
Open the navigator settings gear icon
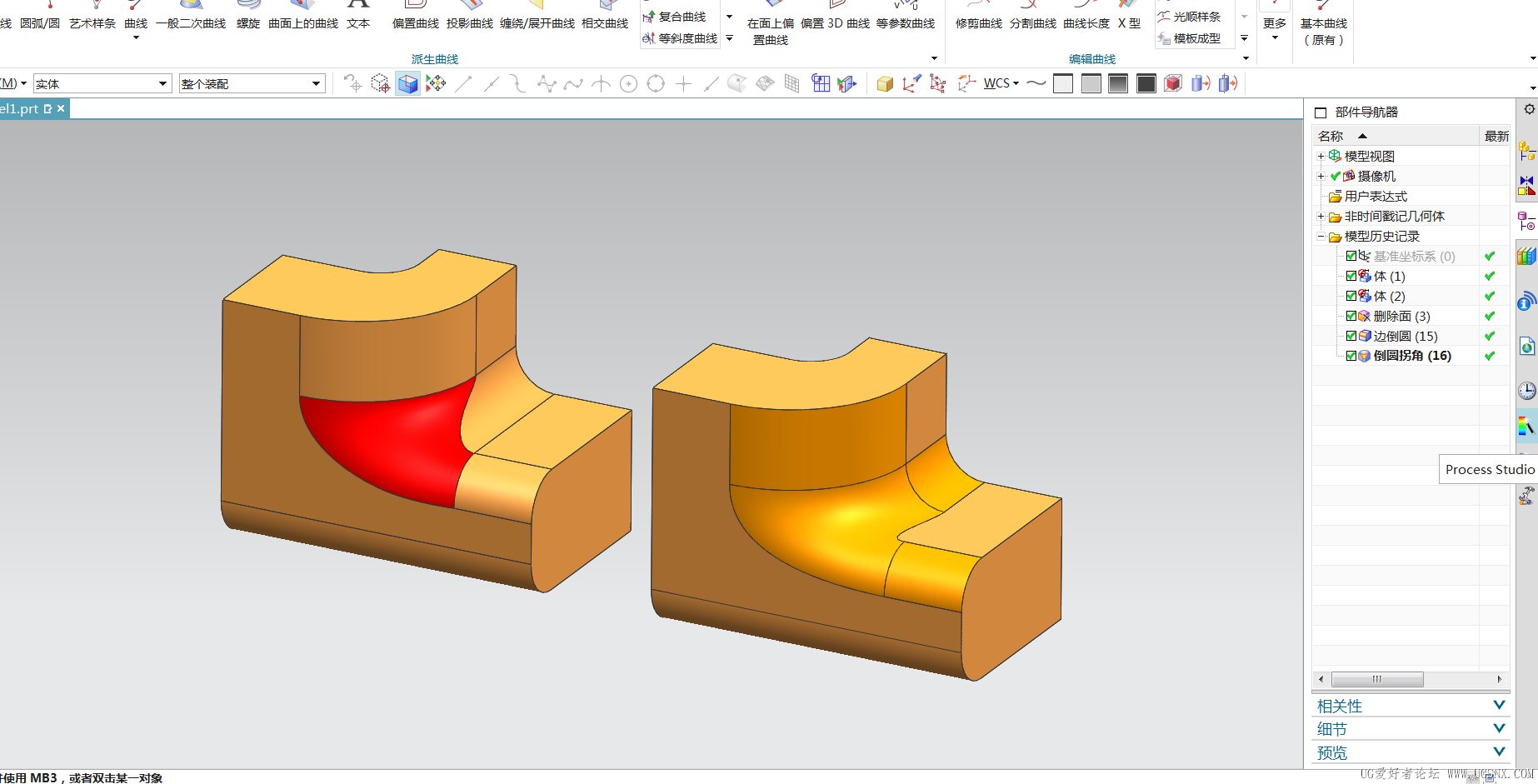1530,109
